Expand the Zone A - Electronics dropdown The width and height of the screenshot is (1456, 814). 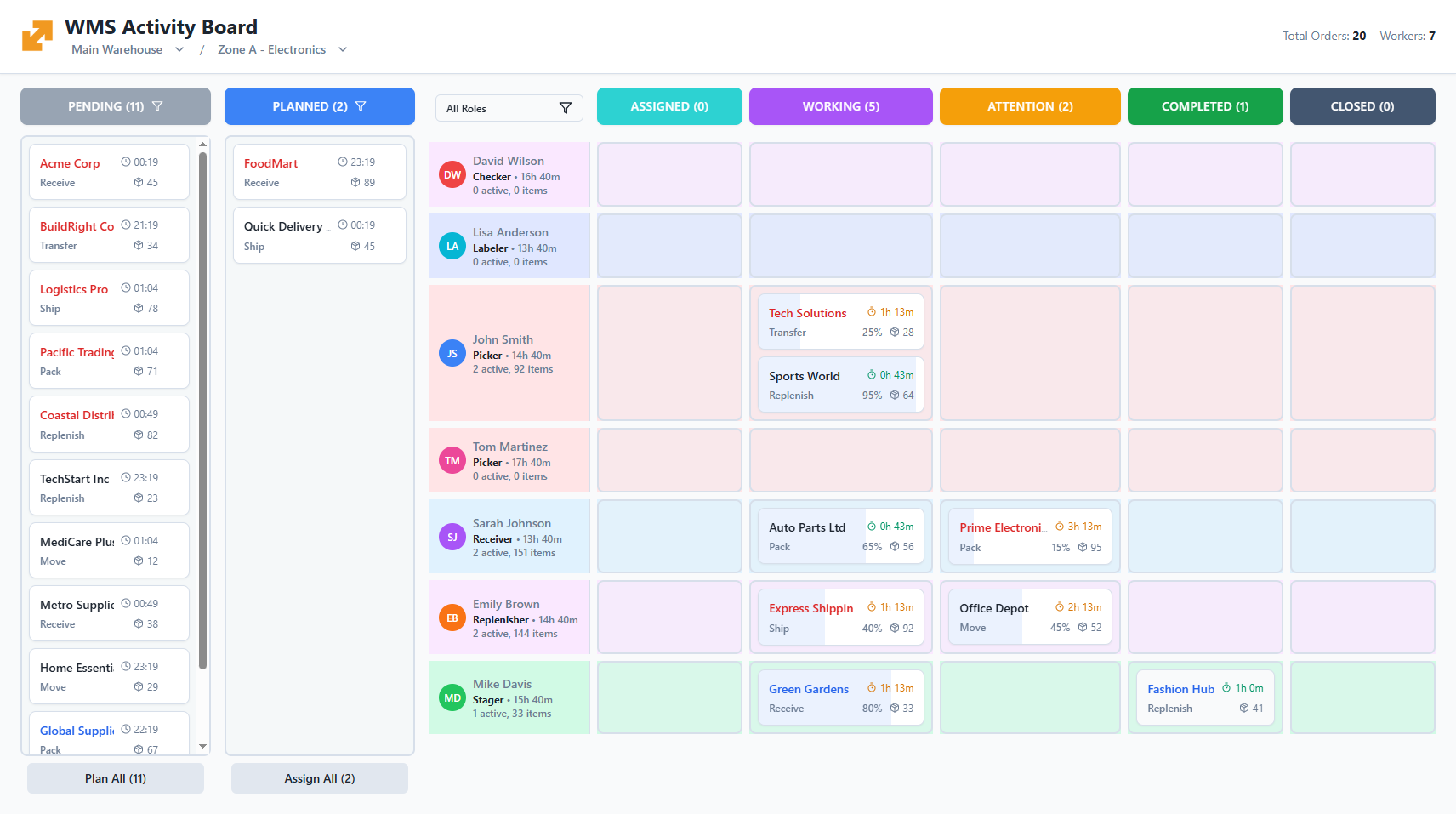282,49
